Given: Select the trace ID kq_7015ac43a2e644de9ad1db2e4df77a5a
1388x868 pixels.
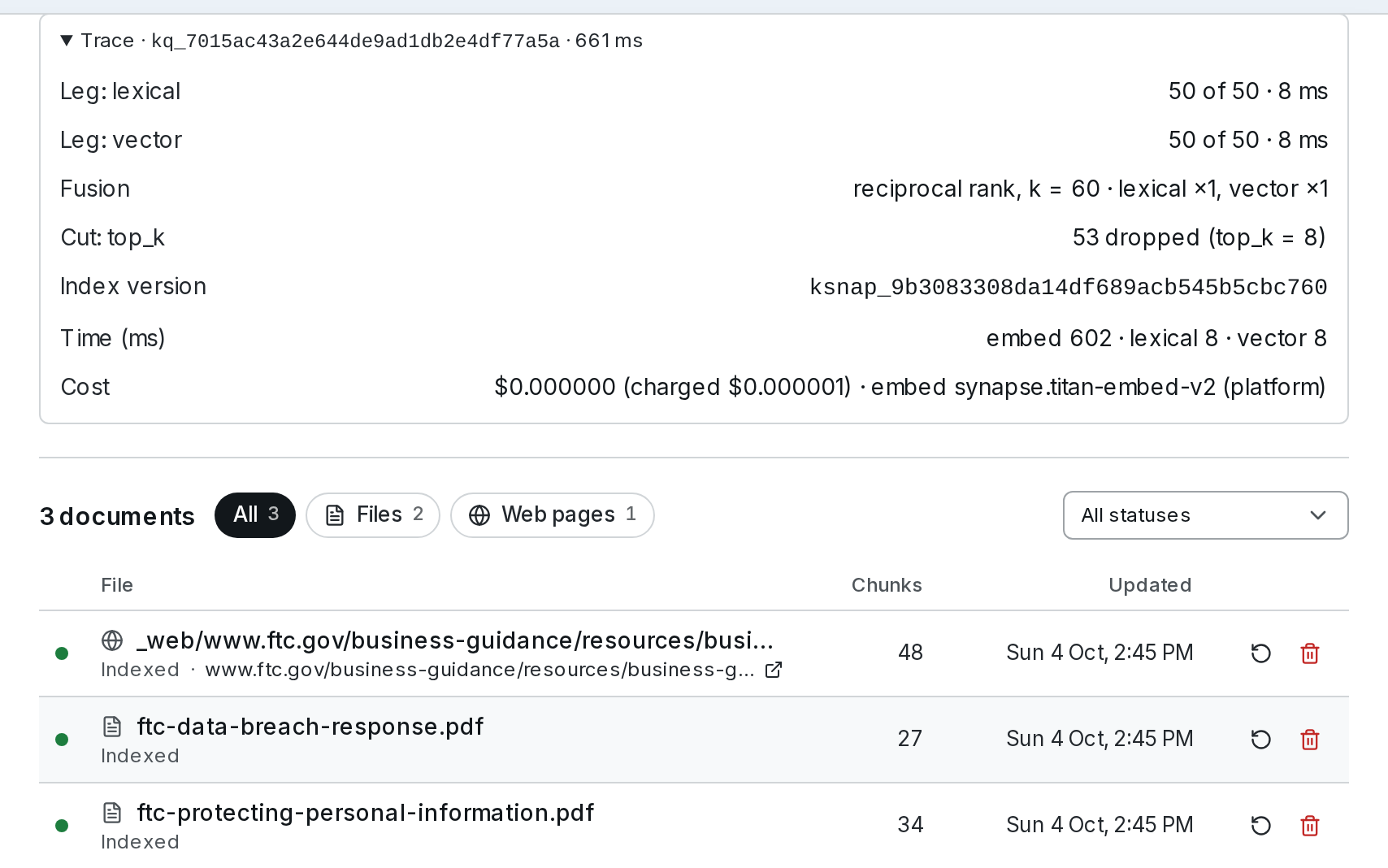Looking at the screenshot, I should (x=355, y=41).
